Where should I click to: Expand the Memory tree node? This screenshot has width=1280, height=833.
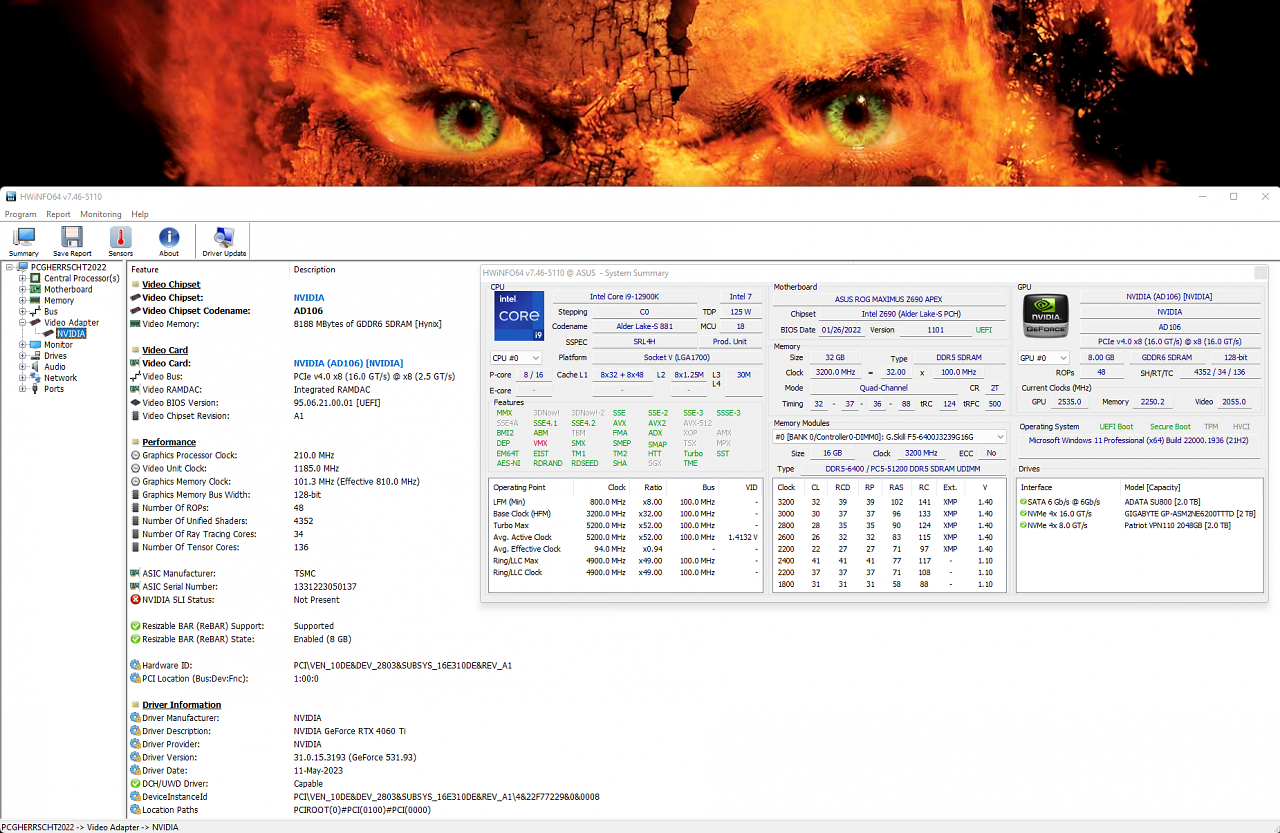pos(23,301)
